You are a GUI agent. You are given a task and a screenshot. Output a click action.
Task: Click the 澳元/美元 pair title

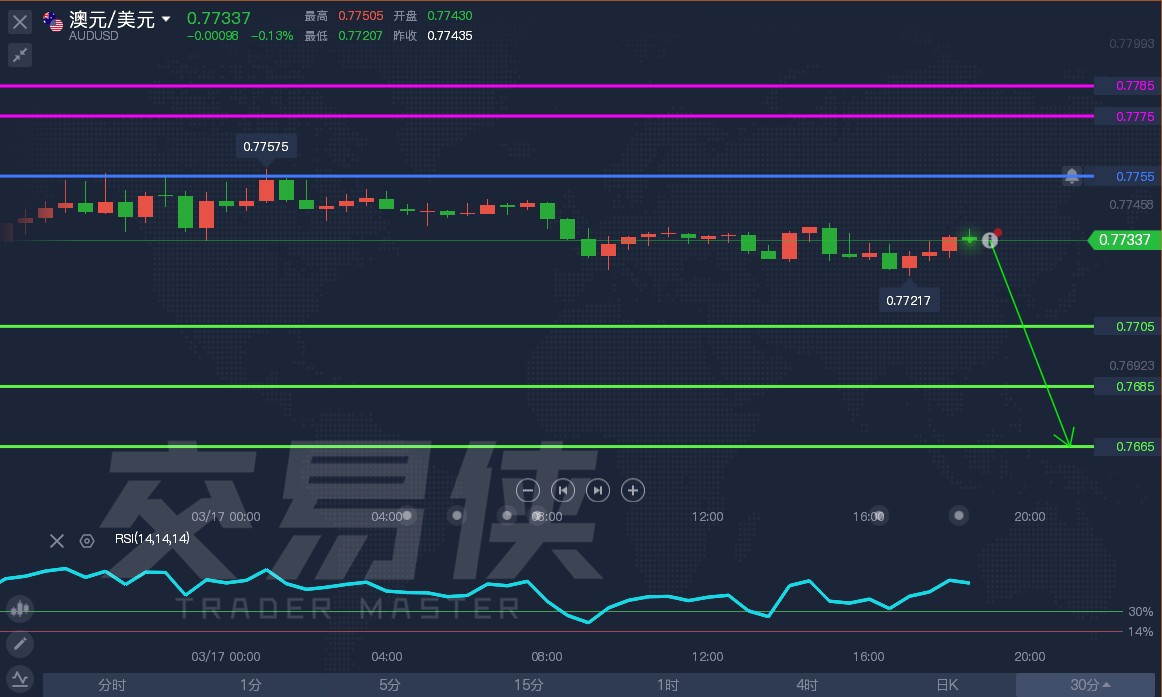tap(112, 19)
